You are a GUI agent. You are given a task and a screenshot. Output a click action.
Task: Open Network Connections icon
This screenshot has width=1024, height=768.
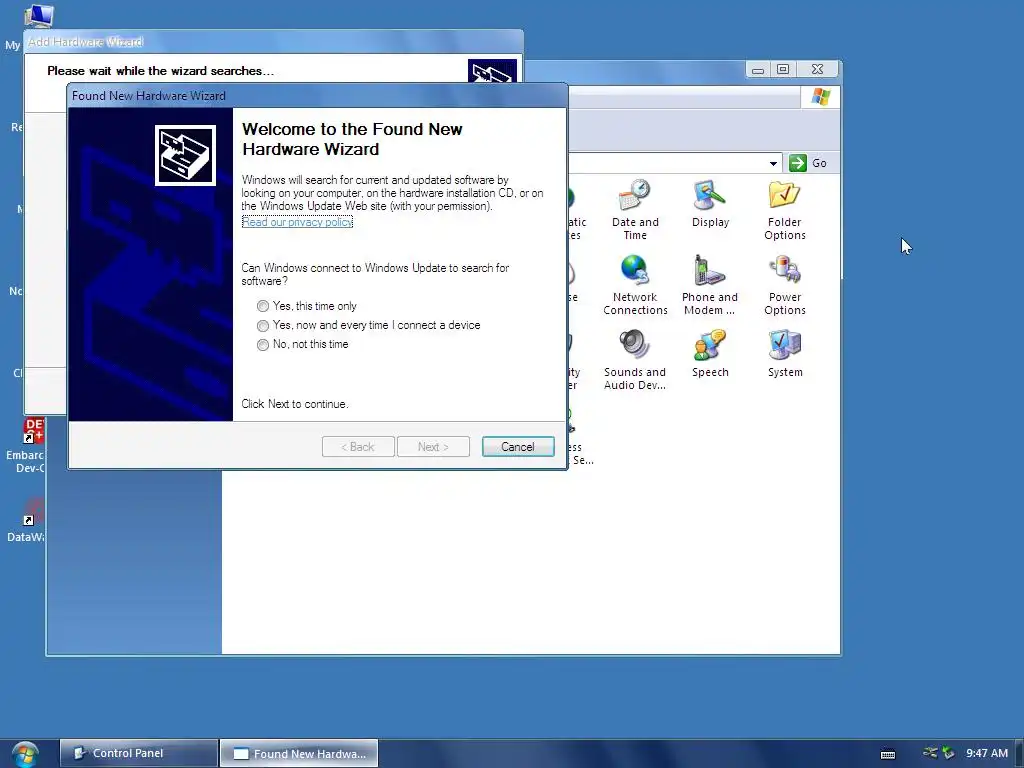[635, 285]
